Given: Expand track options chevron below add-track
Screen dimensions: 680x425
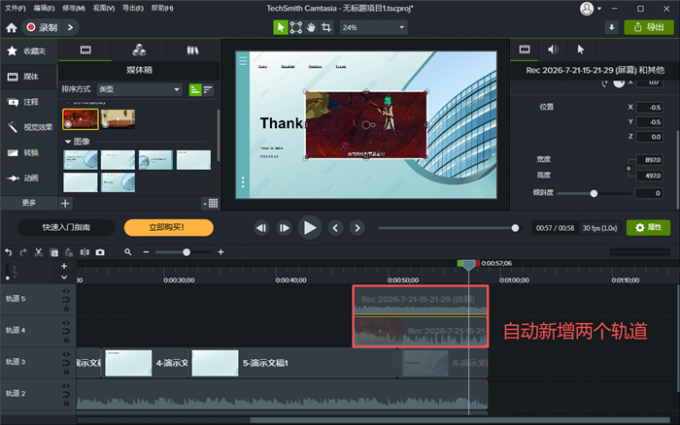Looking at the screenshot, I should coord(64,277).
